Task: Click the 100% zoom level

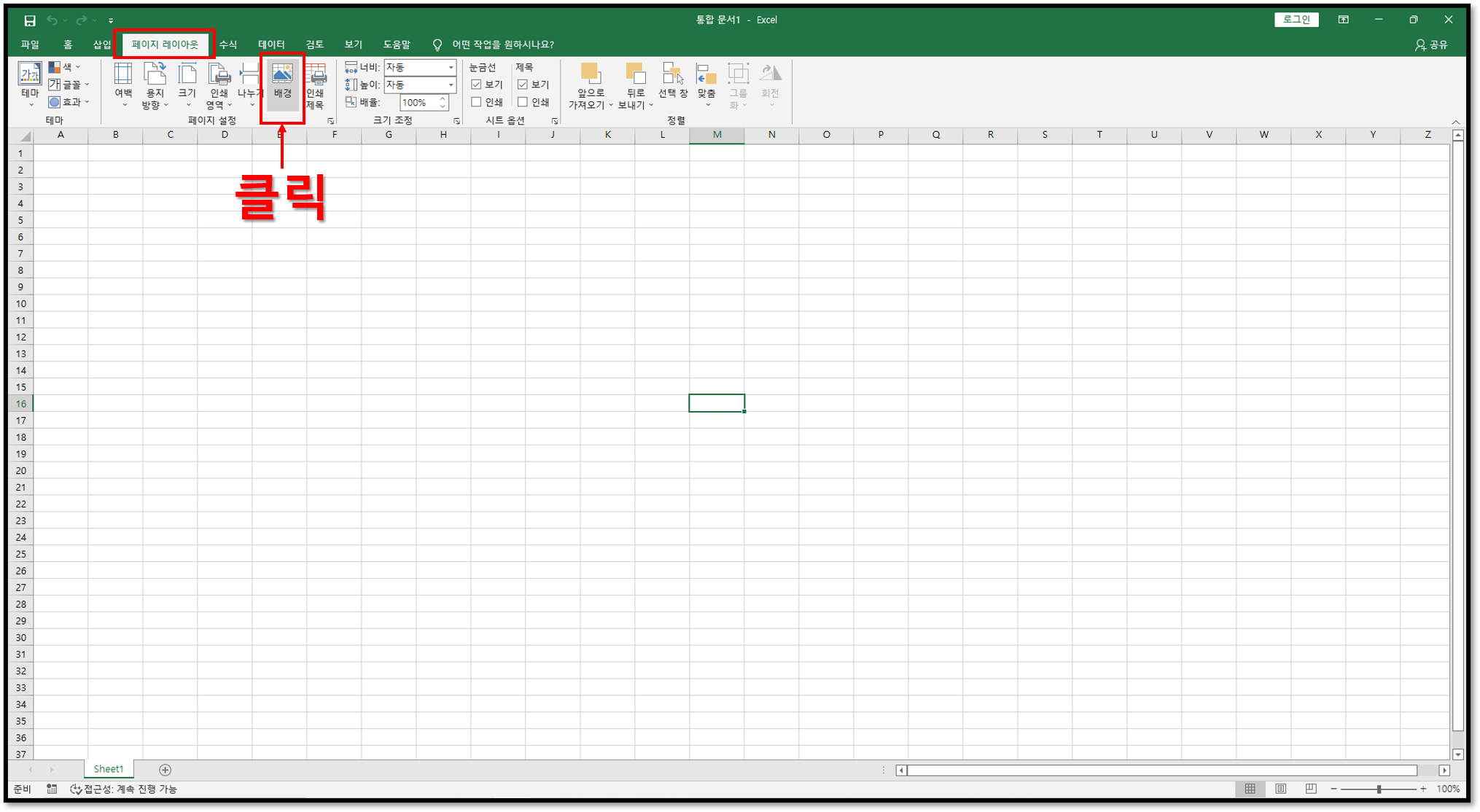Action: pos(1448,789)
